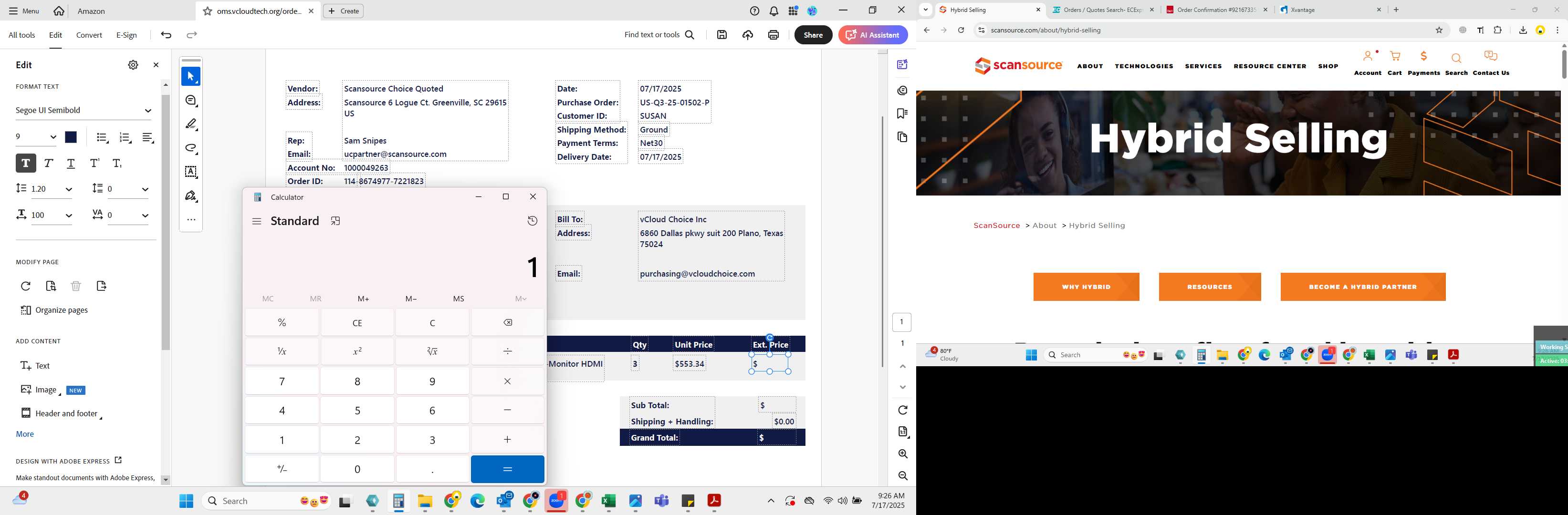Click BECOME A HYBRID PARTNER button
This screenshot has width=1568, height=515.
click(1362, 287)
